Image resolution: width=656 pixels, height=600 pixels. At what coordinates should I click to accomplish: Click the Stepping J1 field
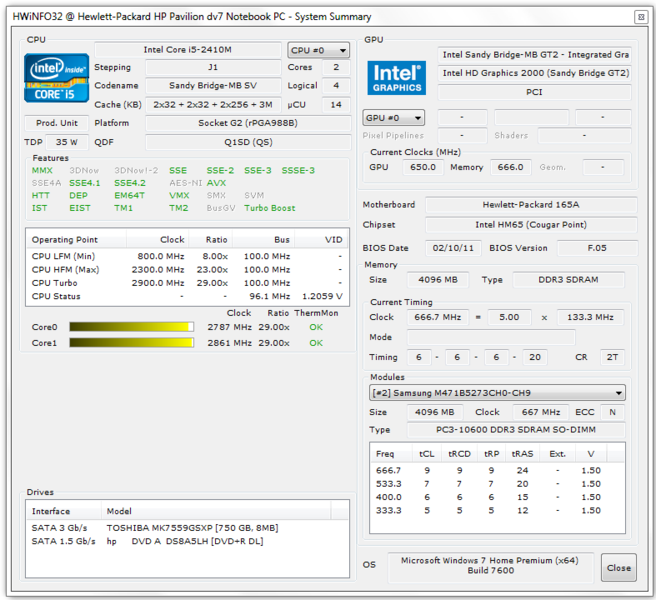[x=213, y=67]
